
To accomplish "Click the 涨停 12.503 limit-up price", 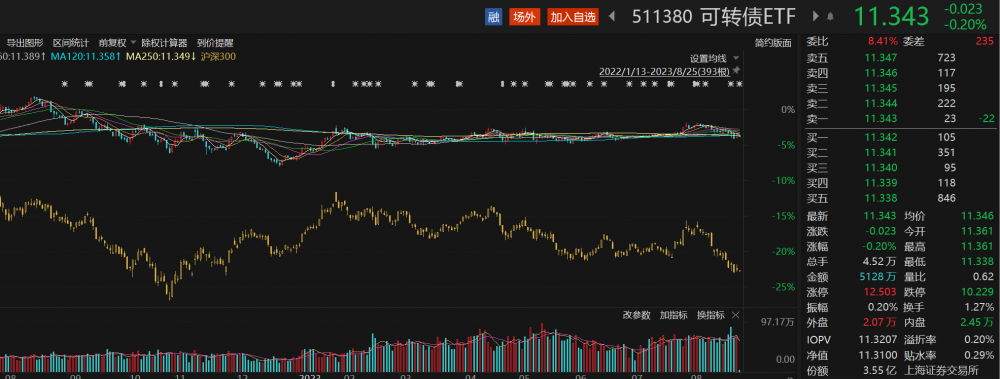I will pyautogui.click(x=881, y=291).
